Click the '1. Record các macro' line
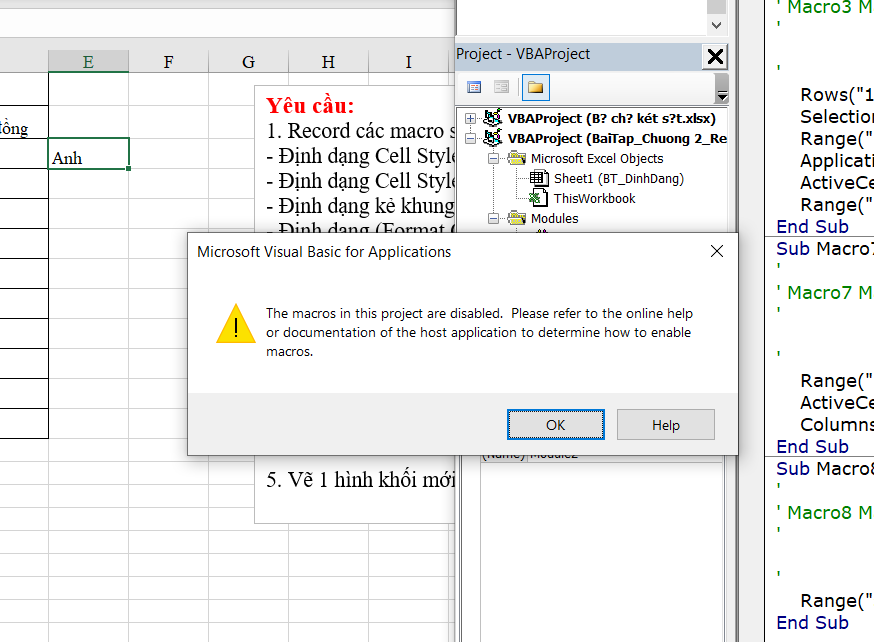 pos(361,130)
